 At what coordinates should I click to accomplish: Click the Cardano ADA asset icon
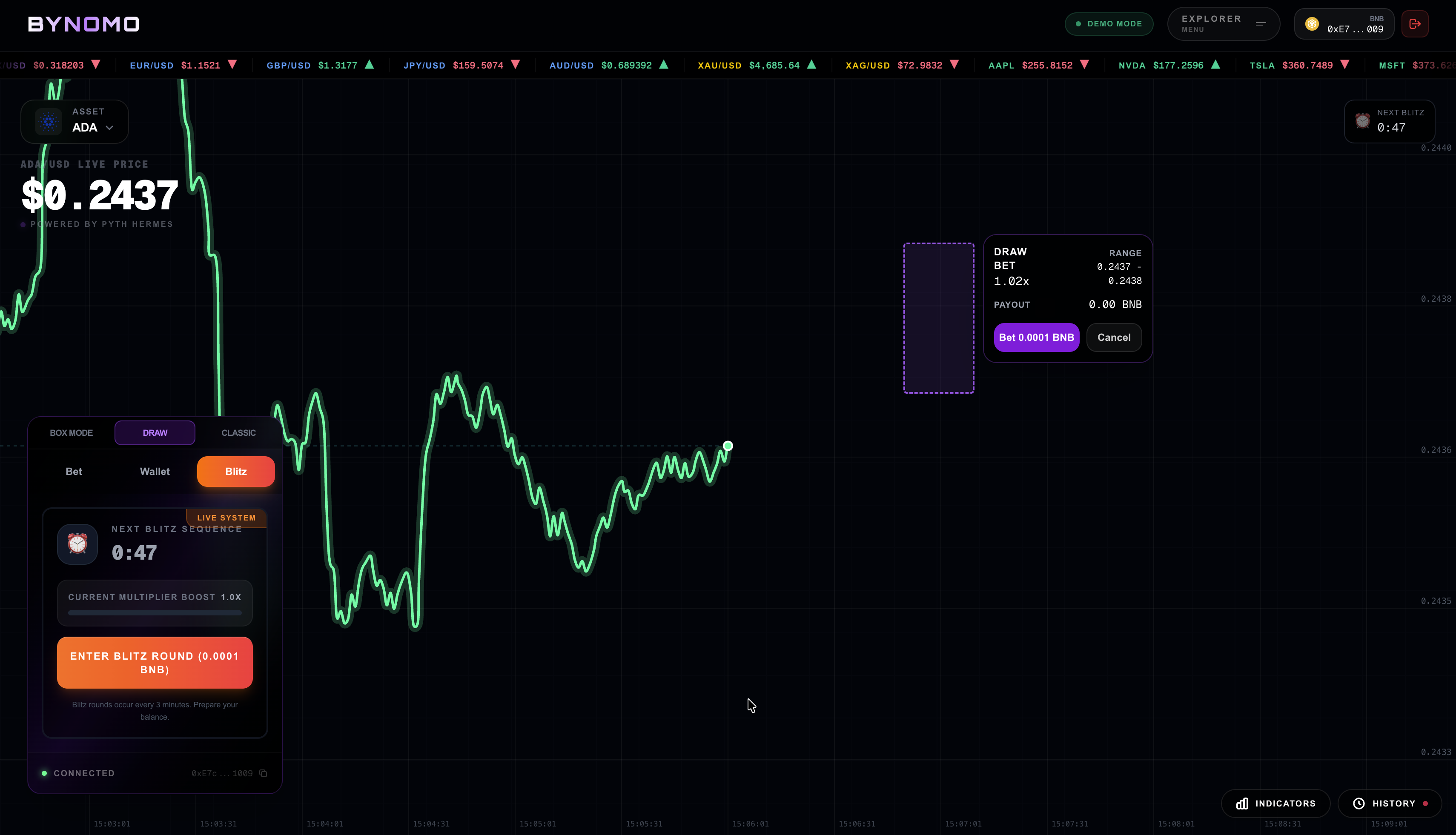pyautogui.click(x=48, y=121)
